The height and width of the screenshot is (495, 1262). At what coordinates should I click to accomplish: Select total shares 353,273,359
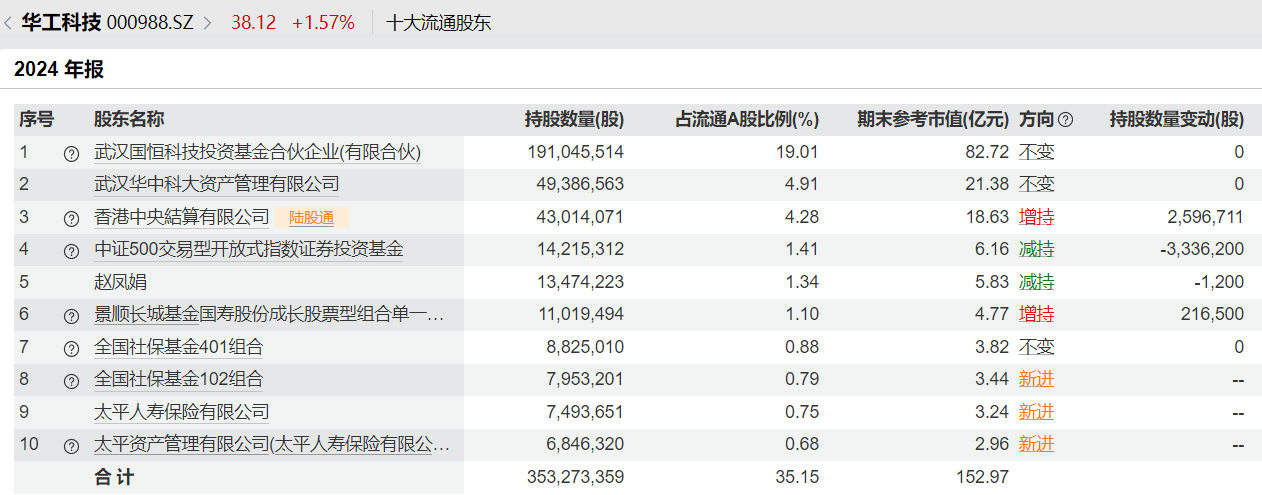(575, 477)
